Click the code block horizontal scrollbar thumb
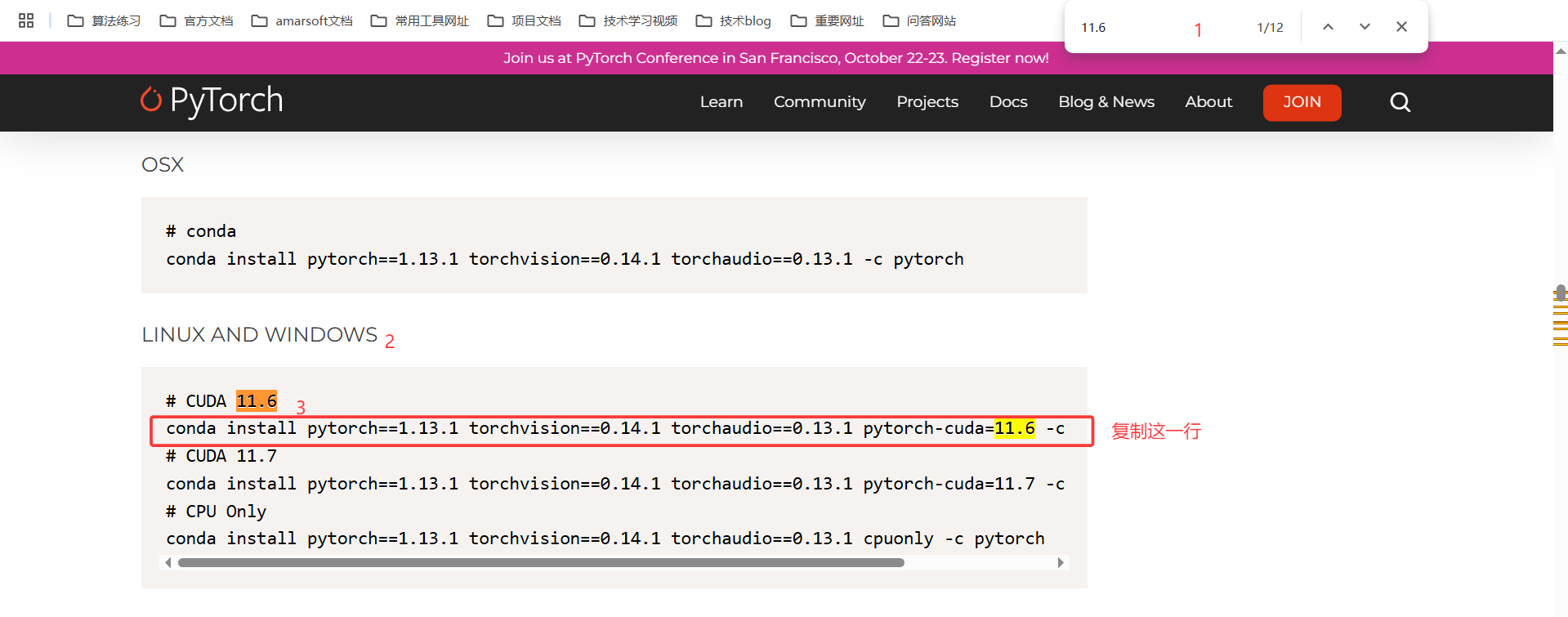Viewport: 1568px width, 617px height. tap(541, 562)
